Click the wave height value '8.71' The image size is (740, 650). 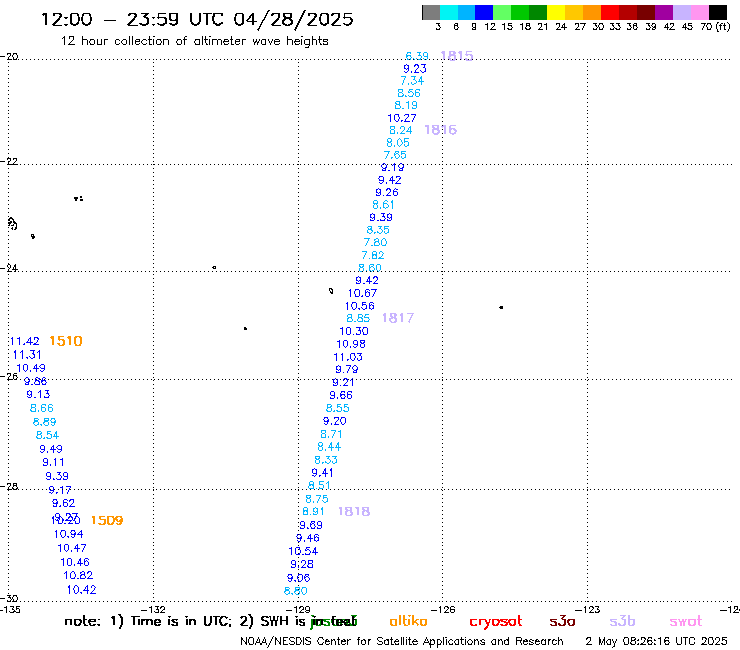(x=331, y=434)
